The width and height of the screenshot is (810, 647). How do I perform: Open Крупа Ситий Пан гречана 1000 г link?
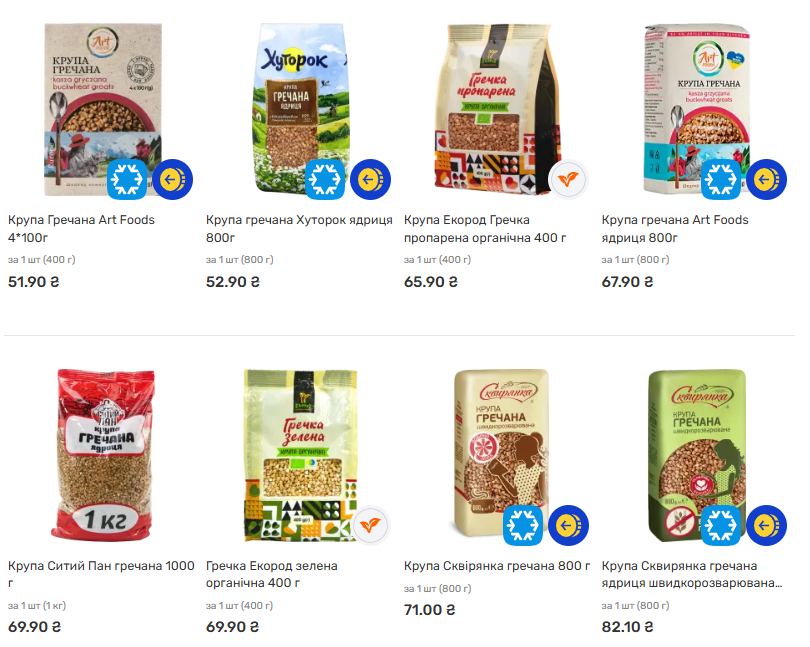point(101,574)
